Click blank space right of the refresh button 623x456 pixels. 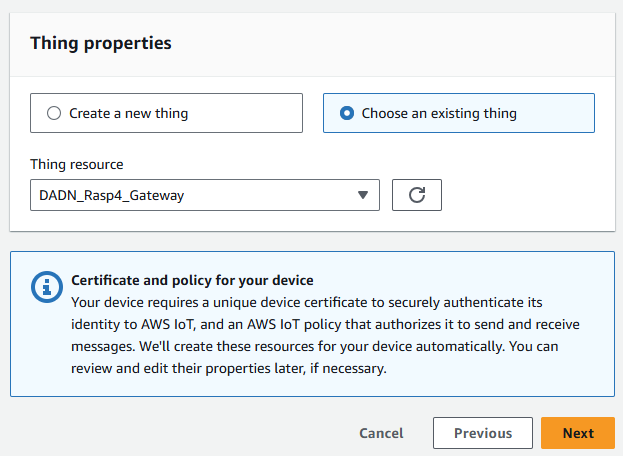tap(520, 196)
